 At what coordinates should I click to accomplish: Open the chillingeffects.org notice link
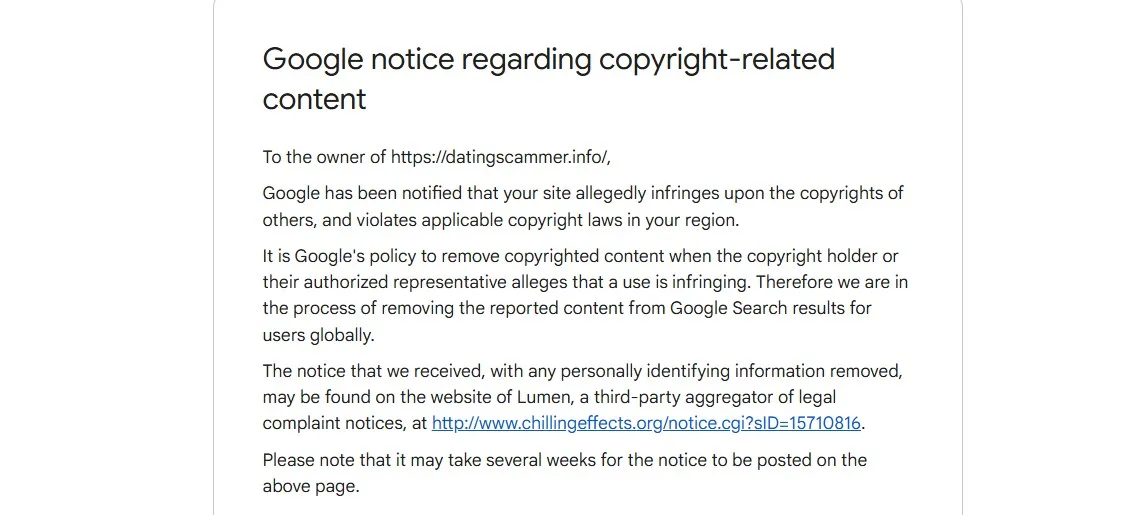[x=646, y=423]
